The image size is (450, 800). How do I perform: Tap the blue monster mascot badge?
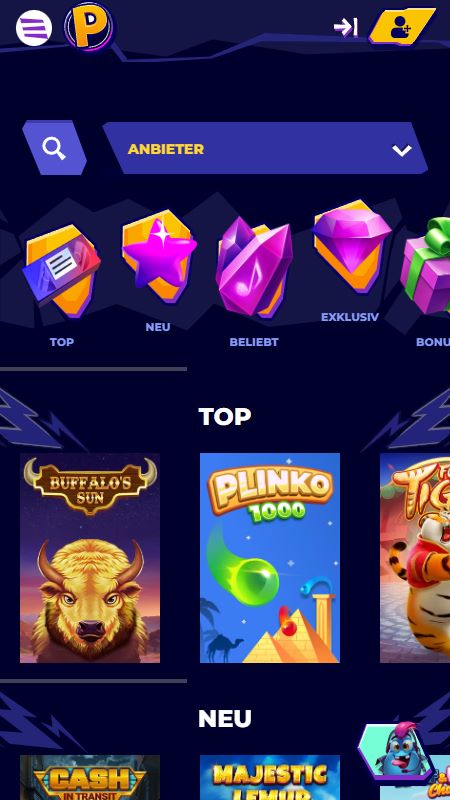point(395,752)
